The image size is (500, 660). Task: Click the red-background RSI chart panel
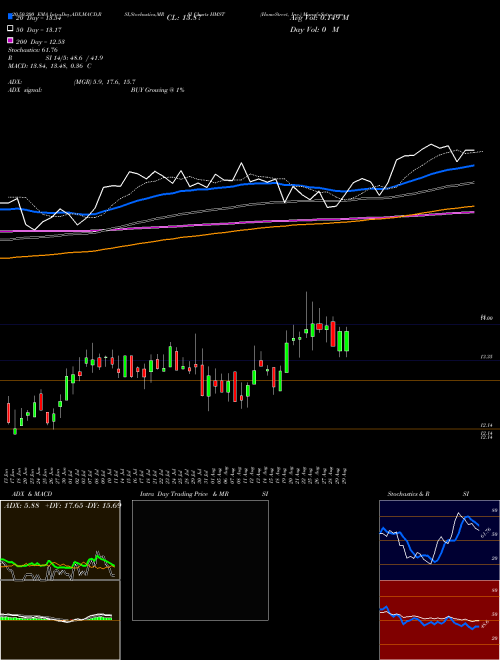coord(439,620)
